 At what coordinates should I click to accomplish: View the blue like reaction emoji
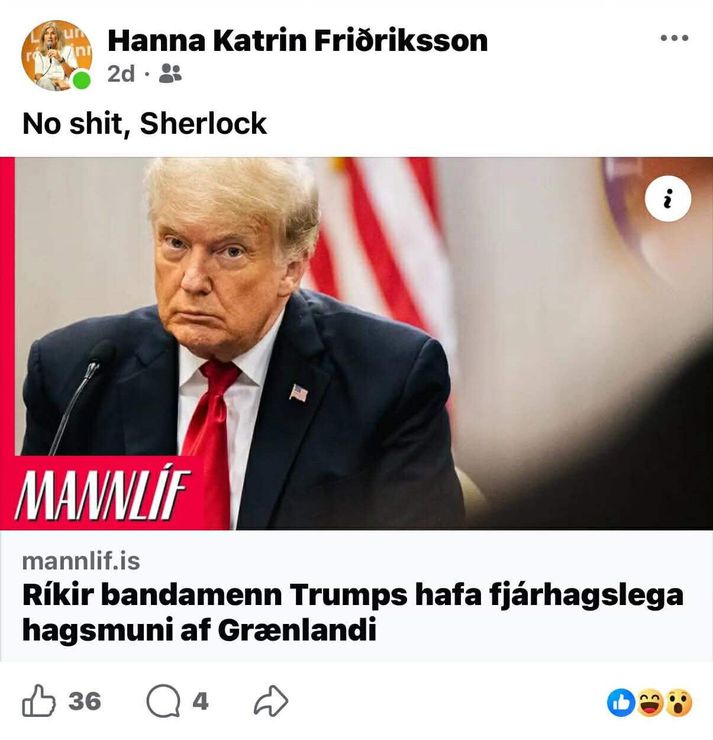621,703
